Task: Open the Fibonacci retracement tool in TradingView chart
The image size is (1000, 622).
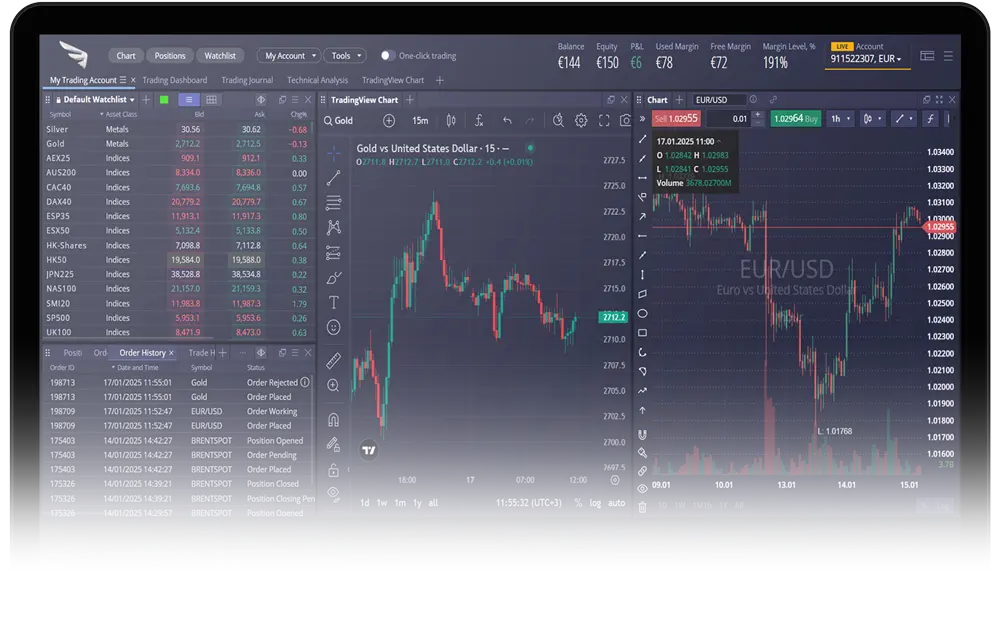Action: tap(334, 203)
